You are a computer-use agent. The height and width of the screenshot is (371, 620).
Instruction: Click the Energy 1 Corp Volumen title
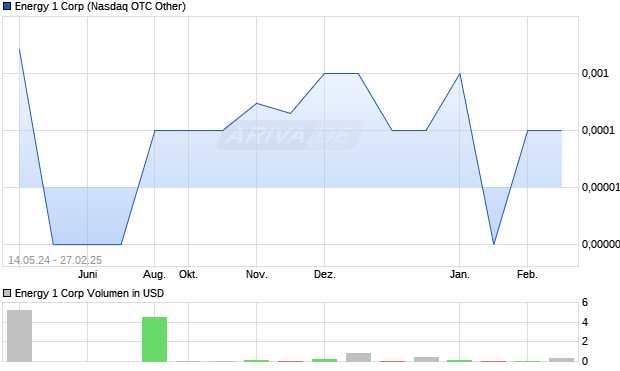[89, 293]
